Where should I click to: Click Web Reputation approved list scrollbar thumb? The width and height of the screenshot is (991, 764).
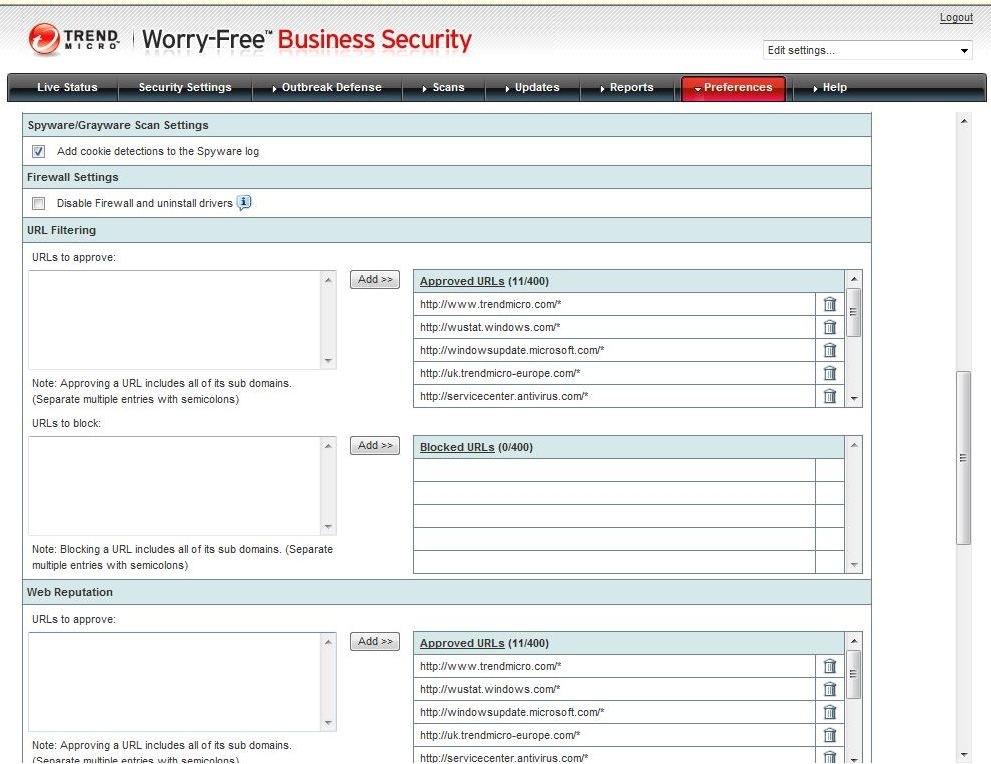point(853,674)
